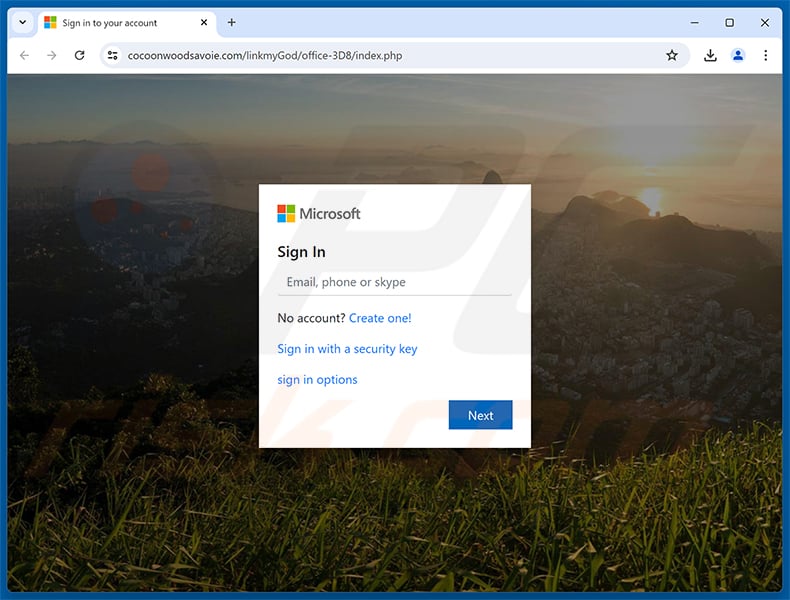This screenshot has height=600, width=790.
Task: Bookmark this page with the star icon
Action: coord(672,55)
